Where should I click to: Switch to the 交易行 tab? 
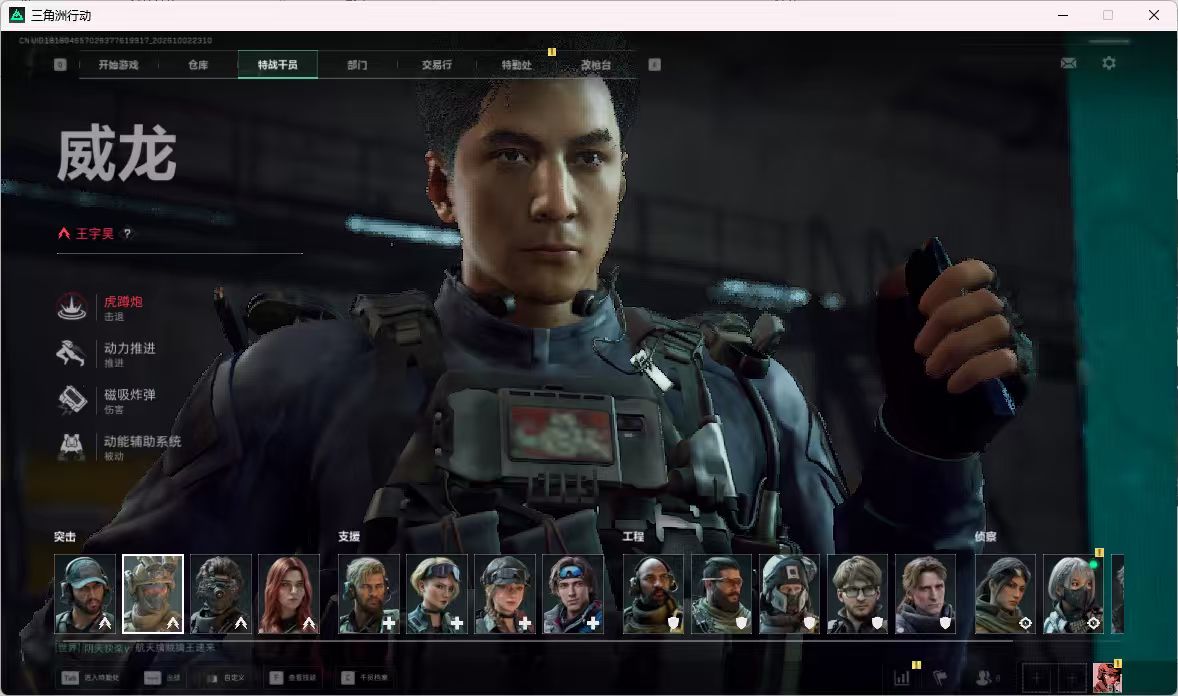coord(436,65)
